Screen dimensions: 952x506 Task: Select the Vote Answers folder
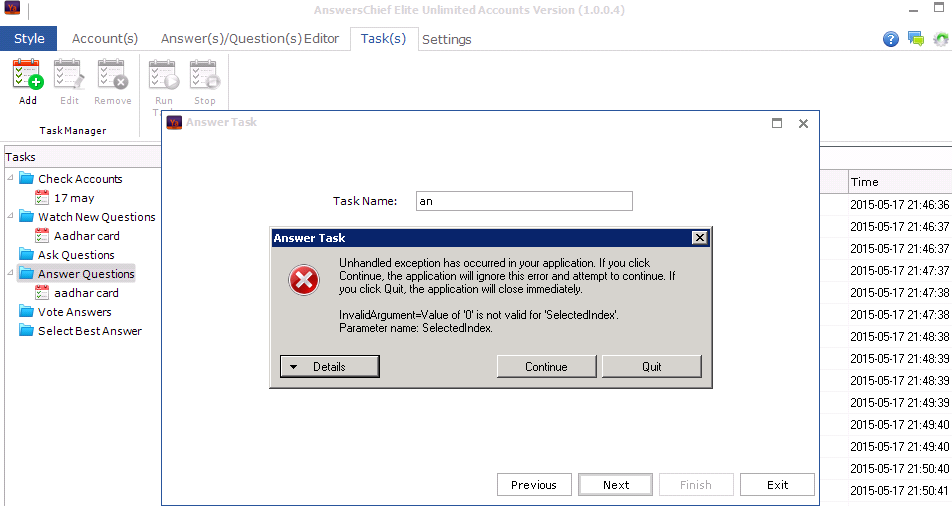(x=74, y=312)
